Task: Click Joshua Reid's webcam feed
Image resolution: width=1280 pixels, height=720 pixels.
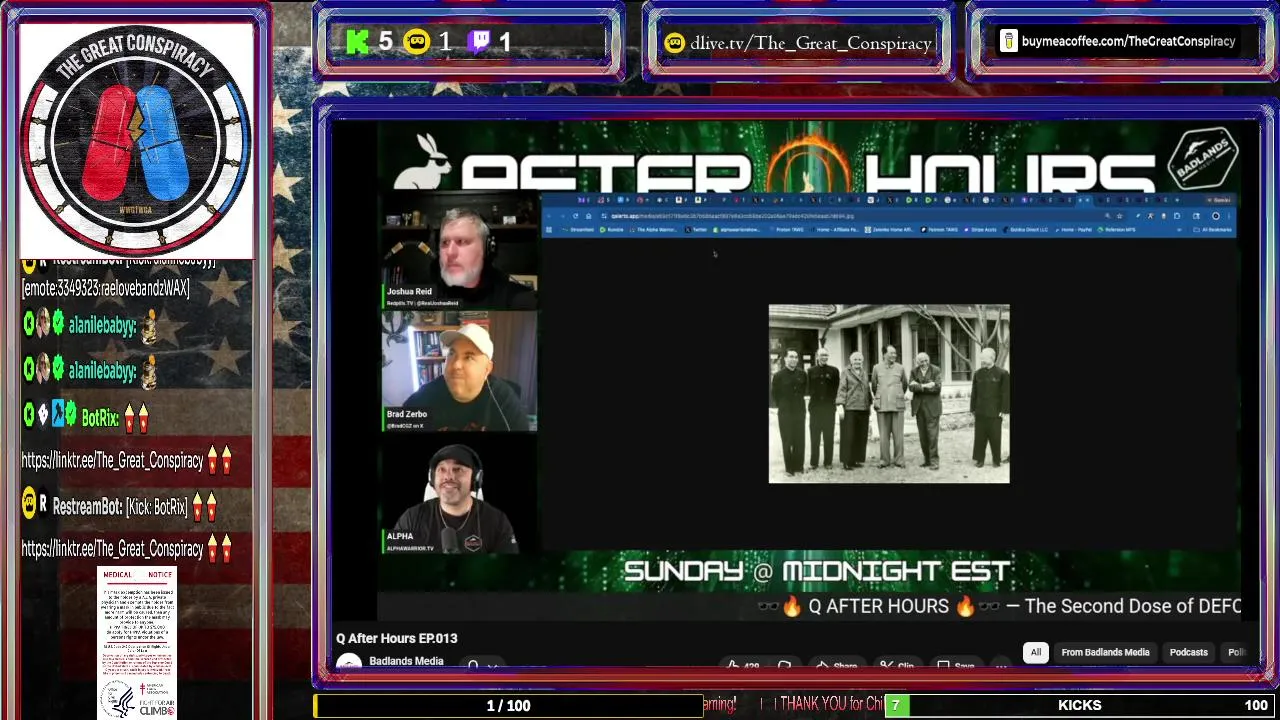Action: tap(460, 252)
